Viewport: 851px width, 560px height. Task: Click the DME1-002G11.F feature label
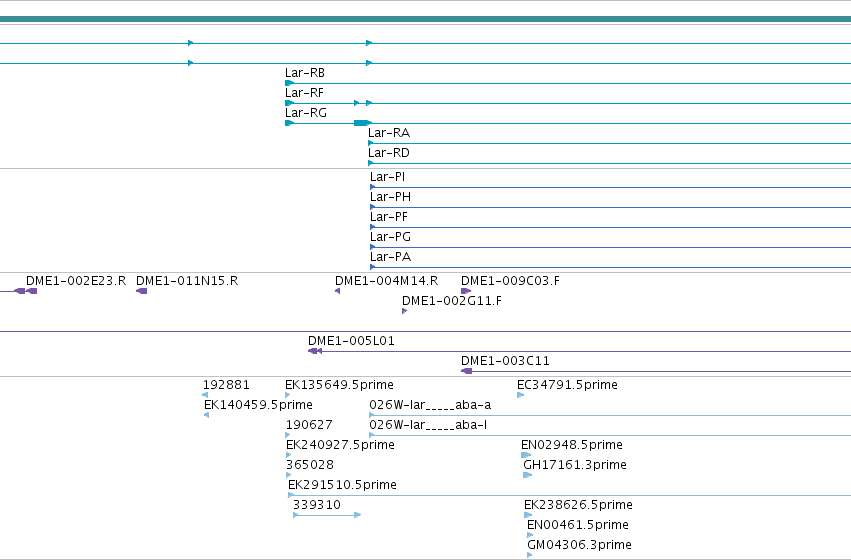coord(452,301)
